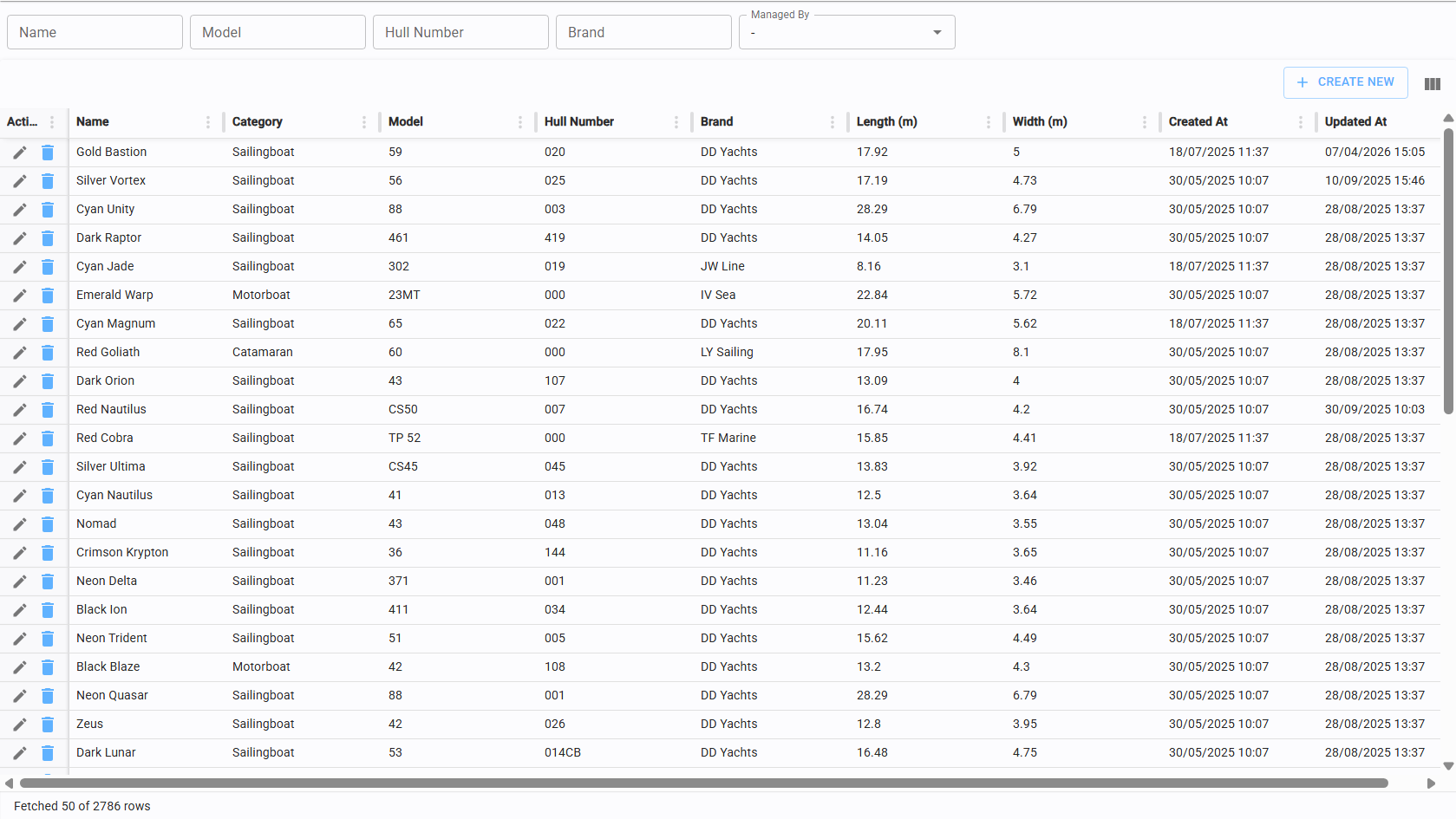Screen dimensions: 1456x819
Task: Edit the Black Blaze entry
Action: tap(19, 667)
